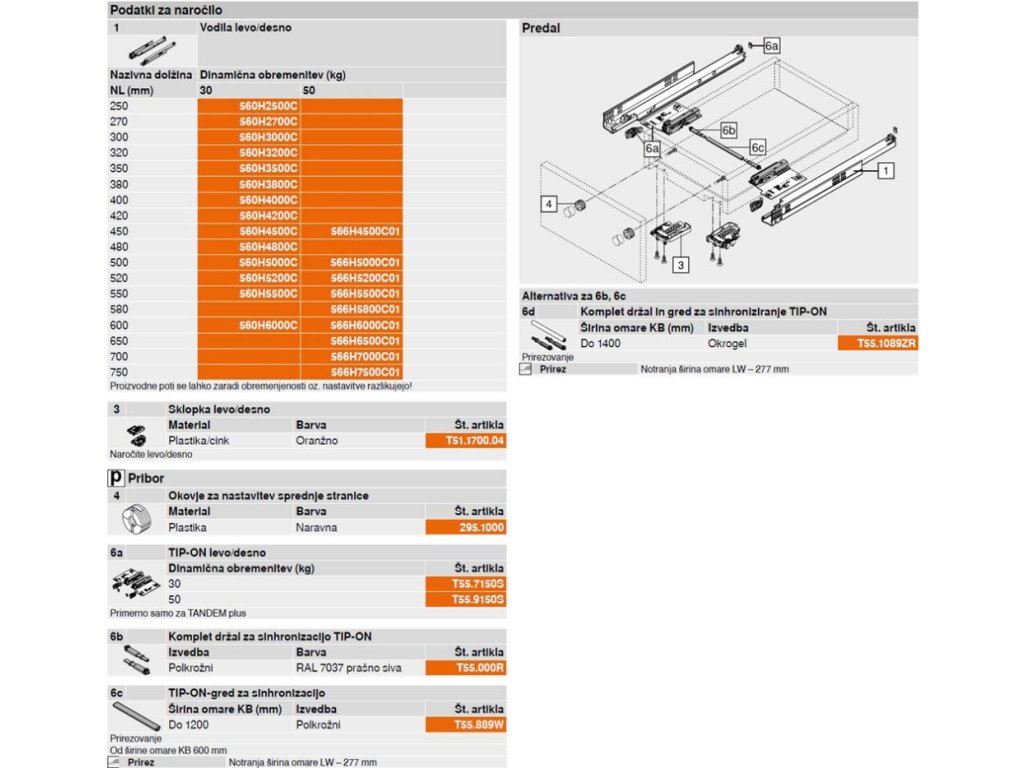
Task: Select article TS5.7150S for 30 kg
Action: [x=466, y=584]
